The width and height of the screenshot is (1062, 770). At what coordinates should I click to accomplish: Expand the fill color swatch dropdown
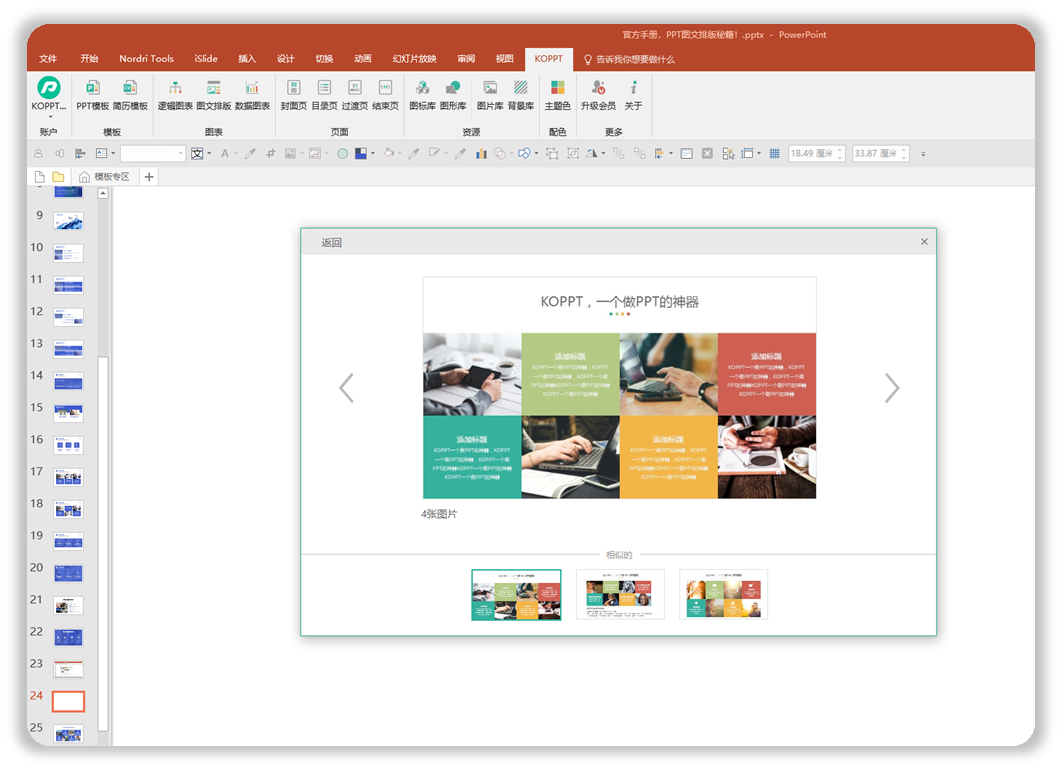tap(373, 154)
